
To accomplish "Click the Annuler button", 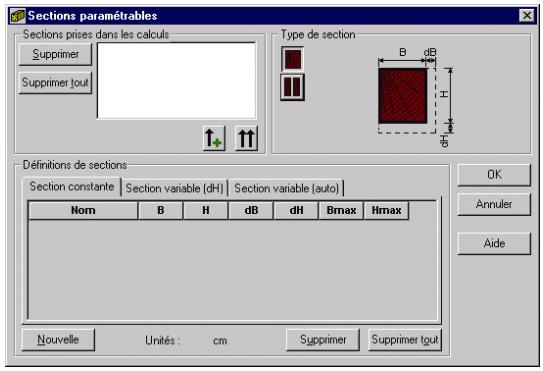I will (494, 204).
